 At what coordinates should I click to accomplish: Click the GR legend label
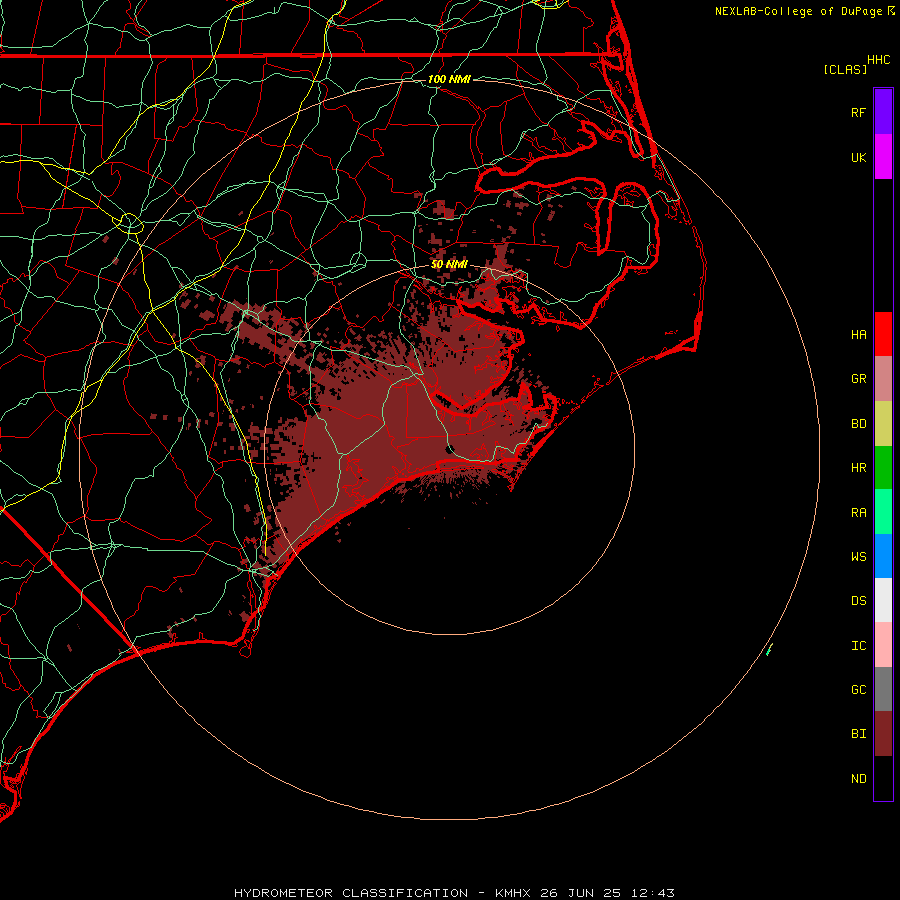point(858,379)
